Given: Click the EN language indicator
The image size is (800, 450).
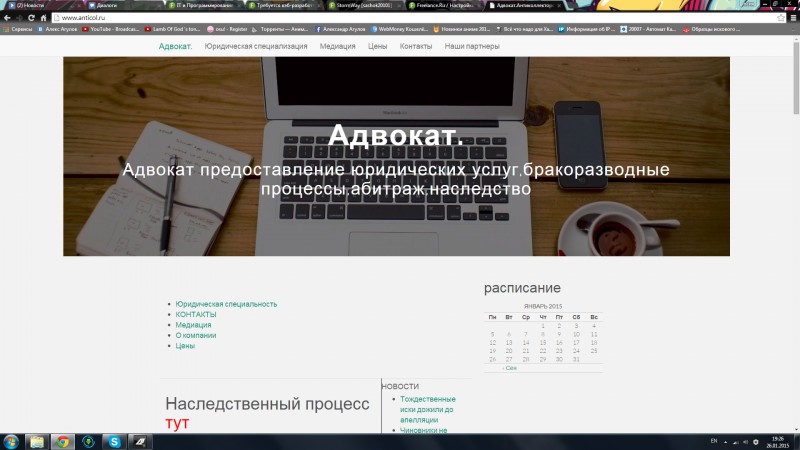Looking at the screenshot, I should pyautogui.click(x=714, y=441).
